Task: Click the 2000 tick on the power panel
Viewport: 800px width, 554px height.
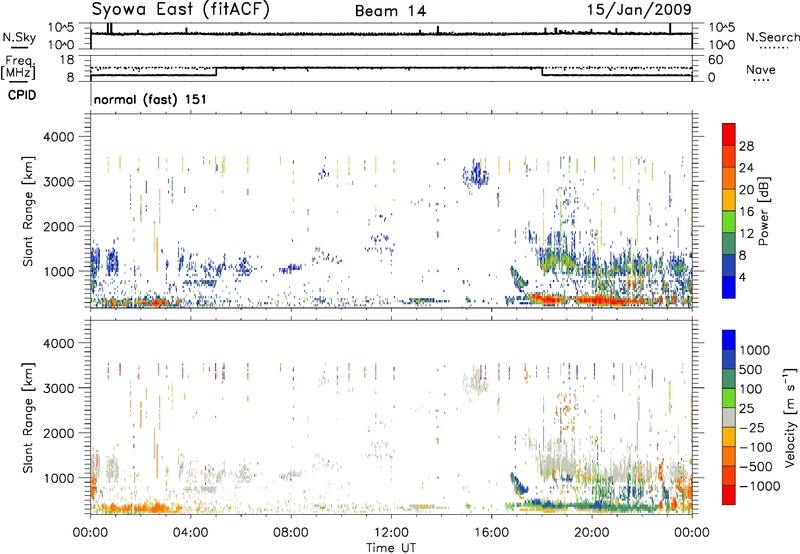Action: [58, 226]
